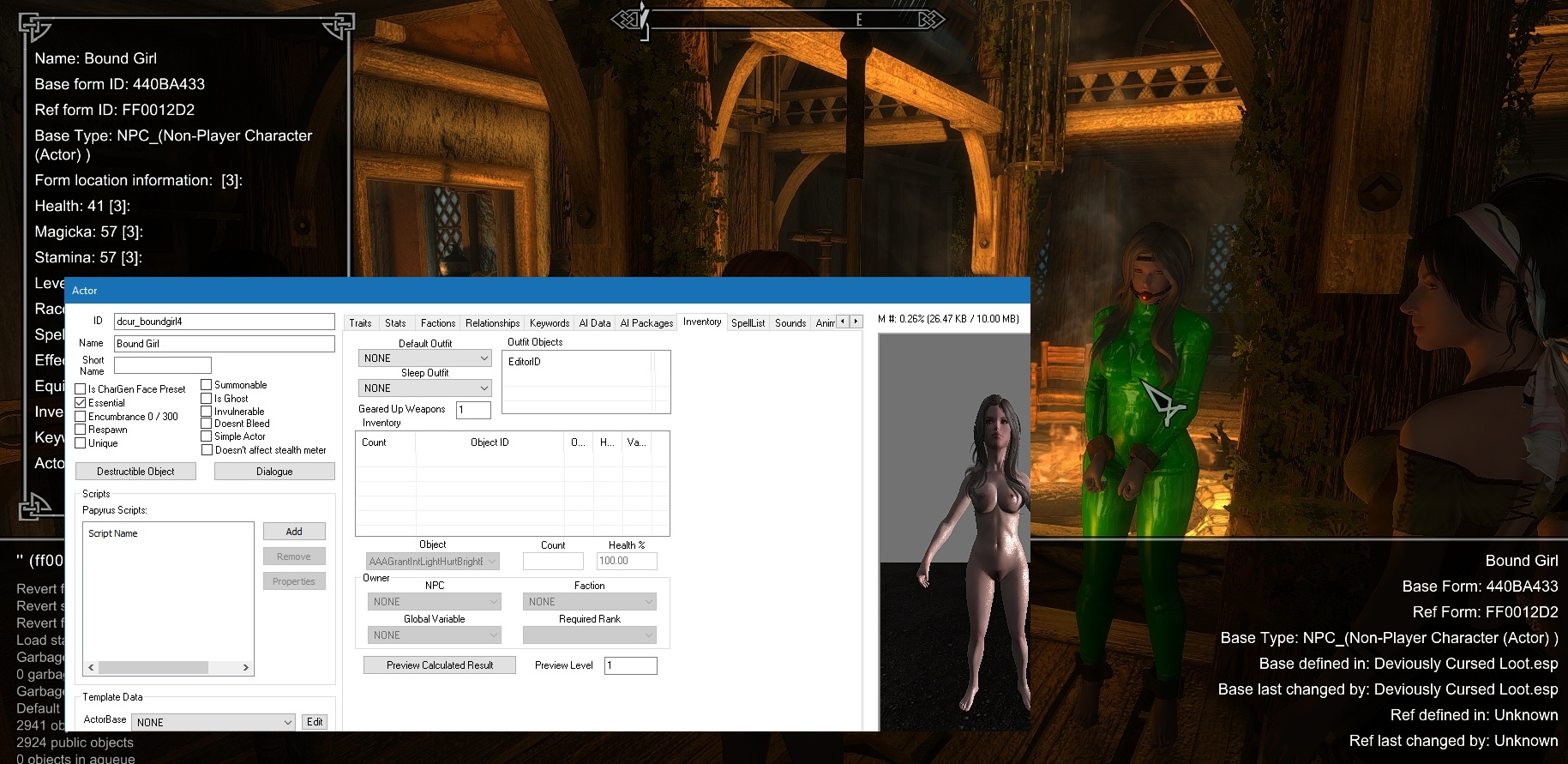
Task: Click 'Ref defined in: Unknown' text
Action: [x=1475, y=715]
